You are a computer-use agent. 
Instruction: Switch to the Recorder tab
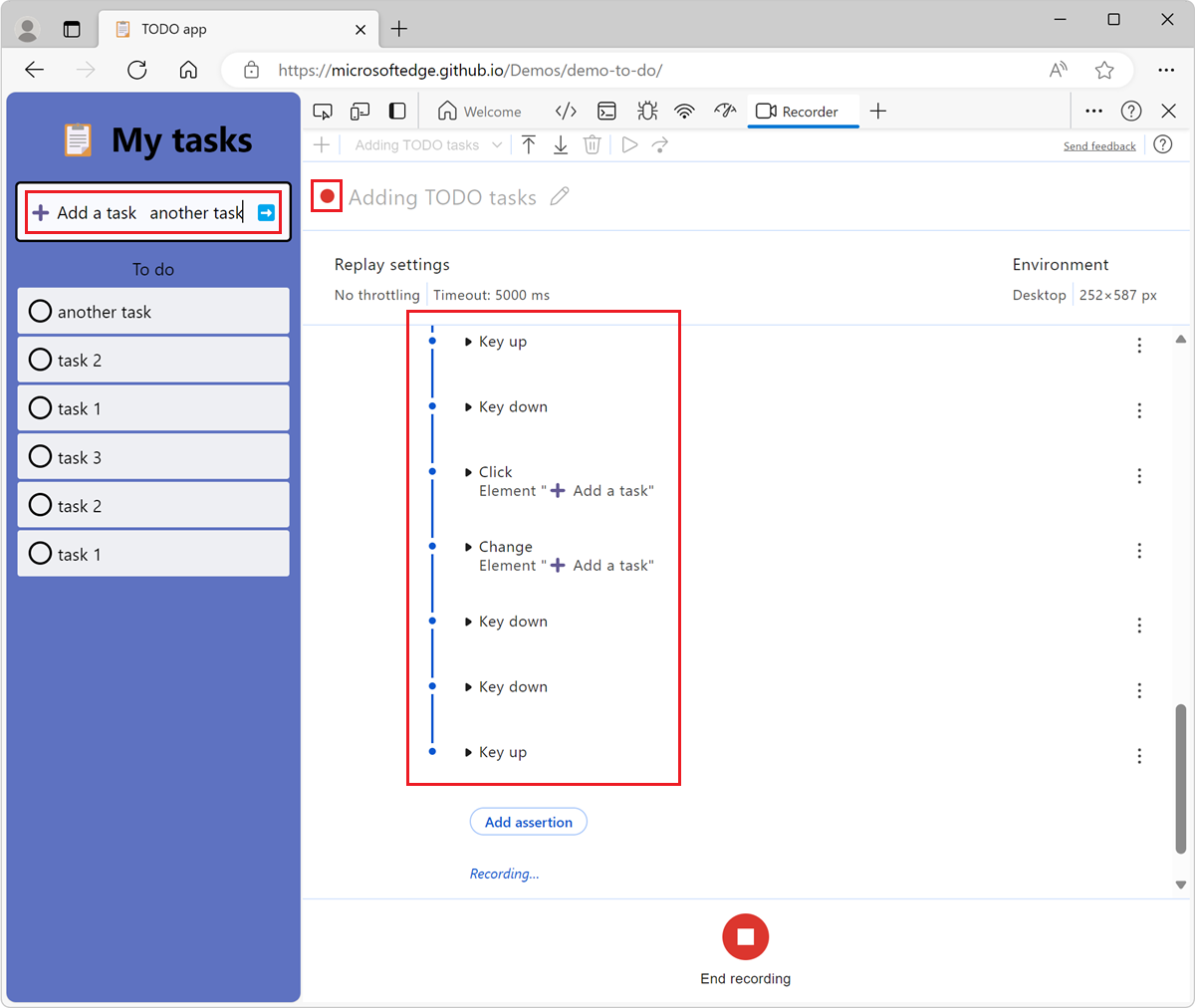(x=803, y=111)
